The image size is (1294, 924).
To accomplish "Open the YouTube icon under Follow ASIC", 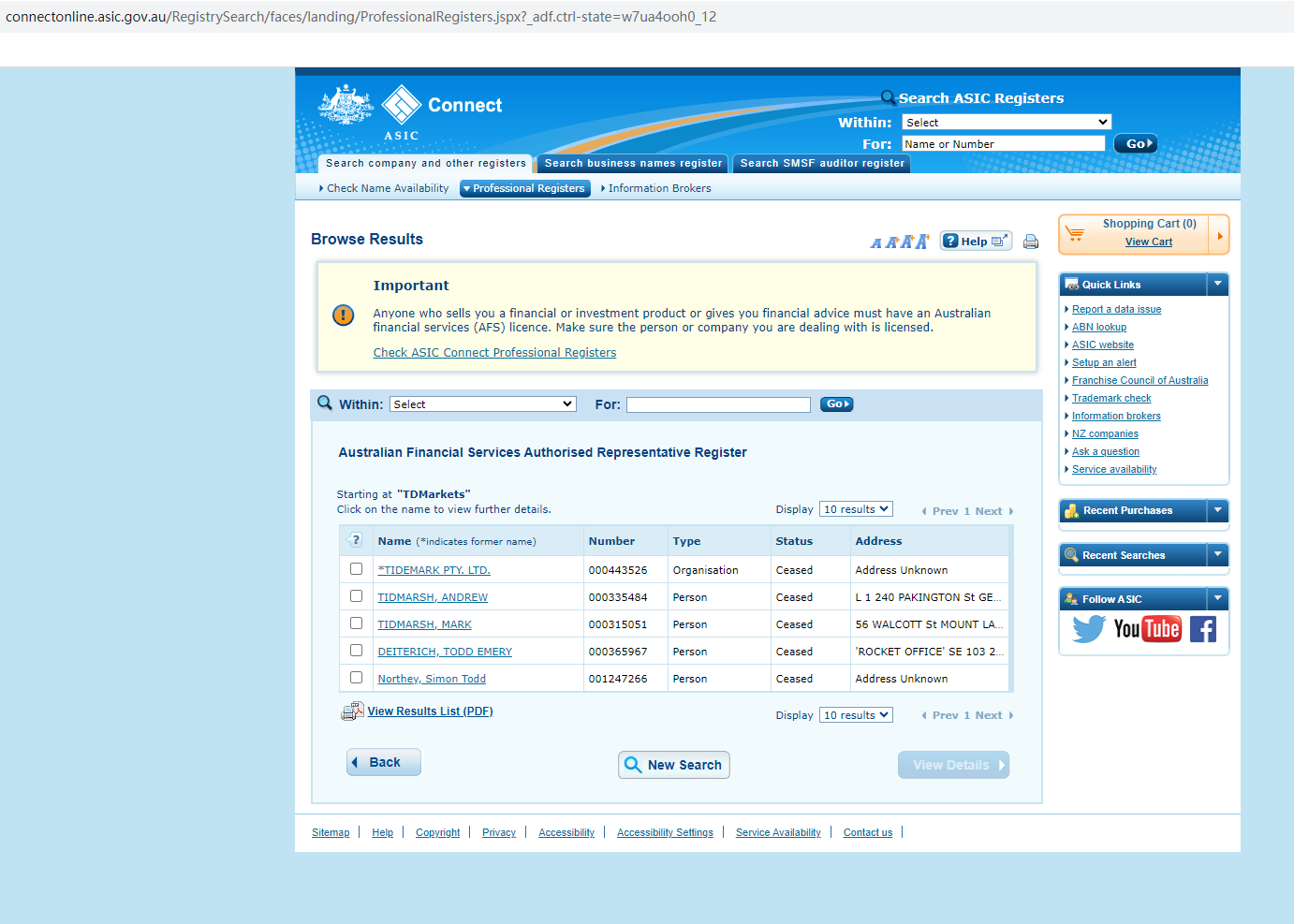I will (x=1147, y=629).
